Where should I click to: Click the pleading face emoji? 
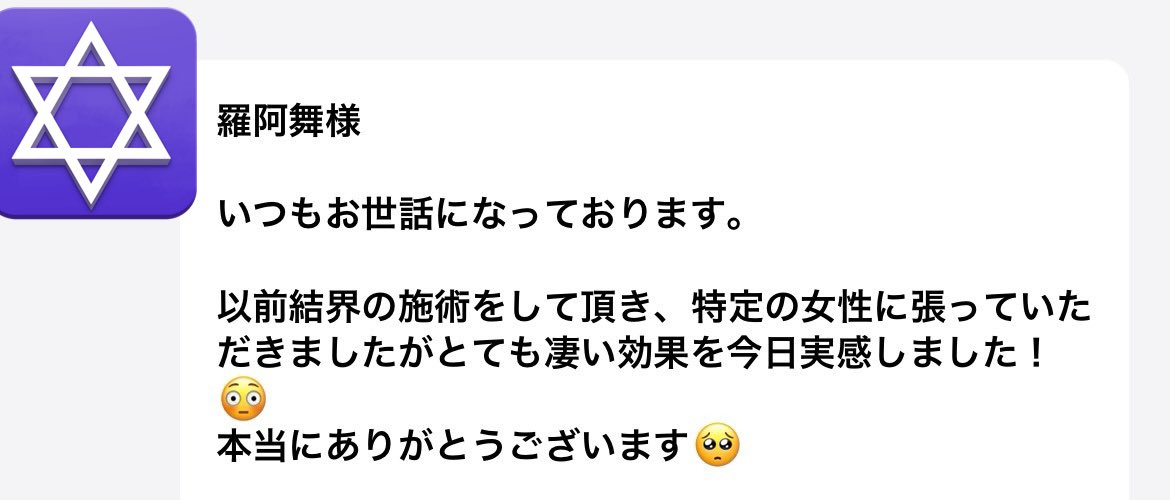click(717, 445)
